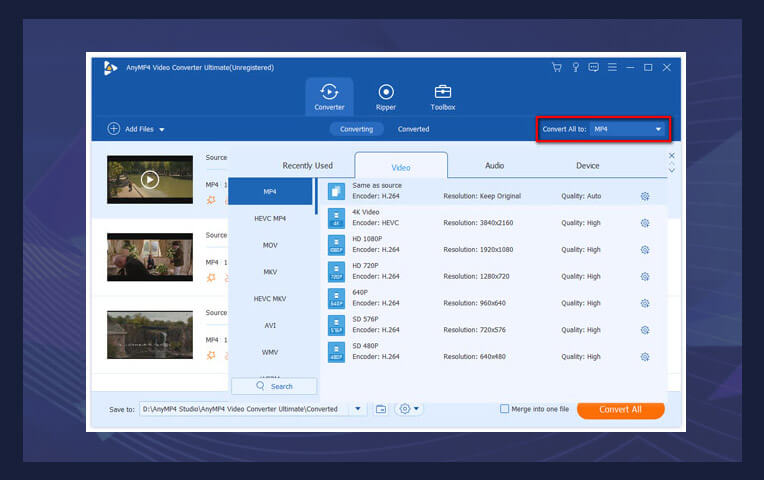
Task: Click Resolution: 1920x1080 text
Action: point(478,250)
